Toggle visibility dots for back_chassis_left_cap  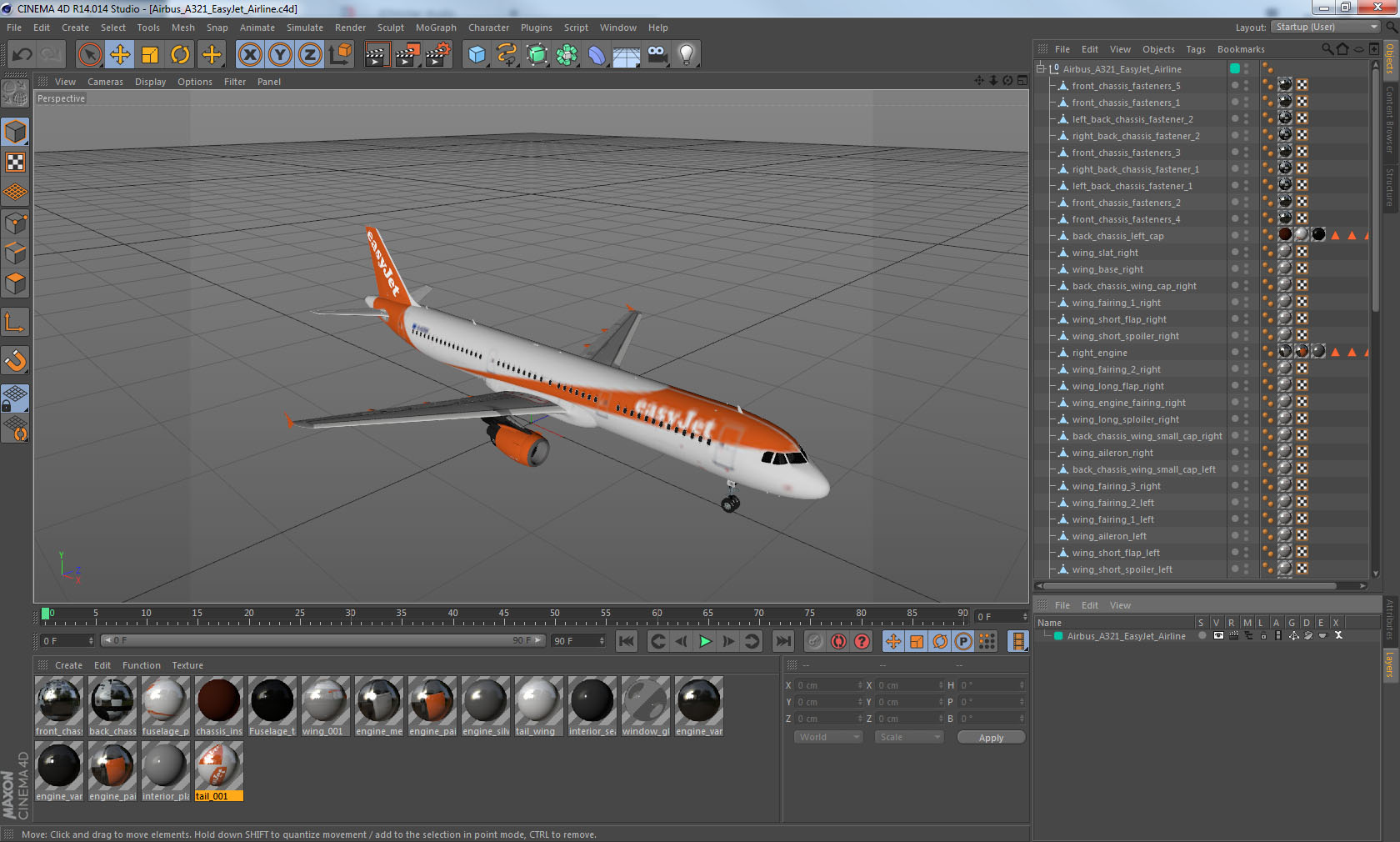point(1246,236)
